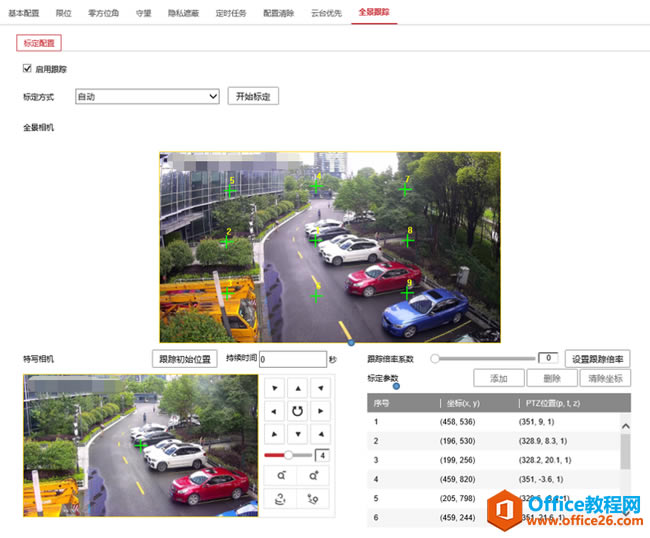The width and height of the screenshot is (650, 538).
Task: Click the 序号 column header
Action: coord(381,403)
